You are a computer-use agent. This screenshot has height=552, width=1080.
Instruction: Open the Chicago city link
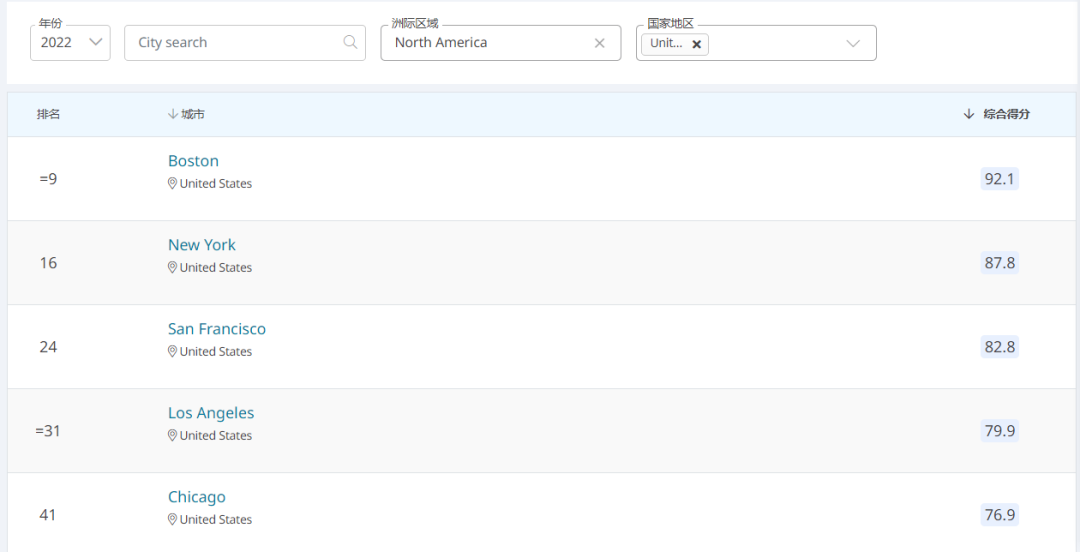pyautogui.click(x=197, y=497)
